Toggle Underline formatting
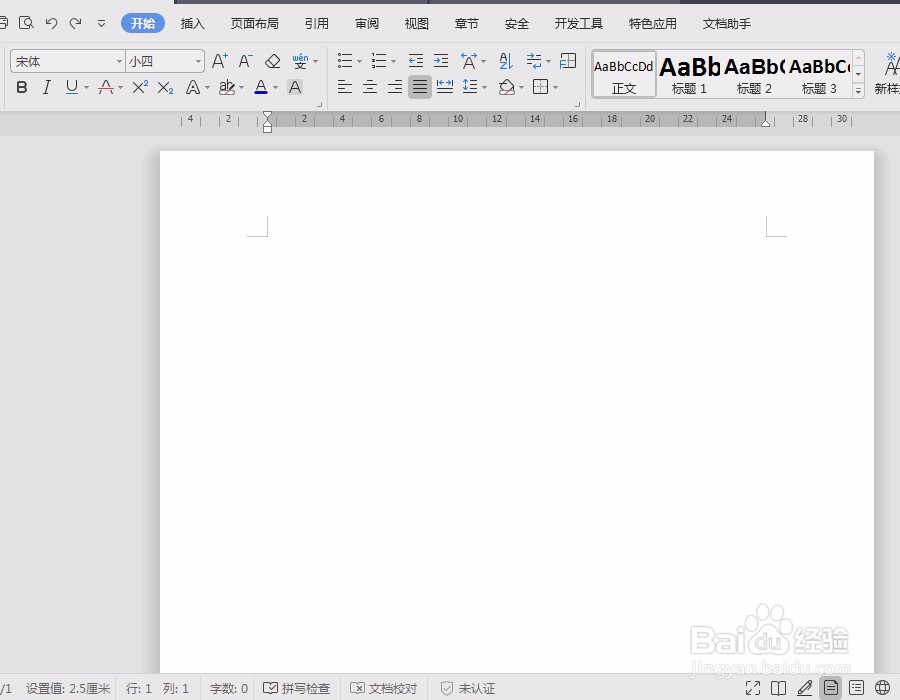The width and height of the screenshot is (900, 700). 72,87
